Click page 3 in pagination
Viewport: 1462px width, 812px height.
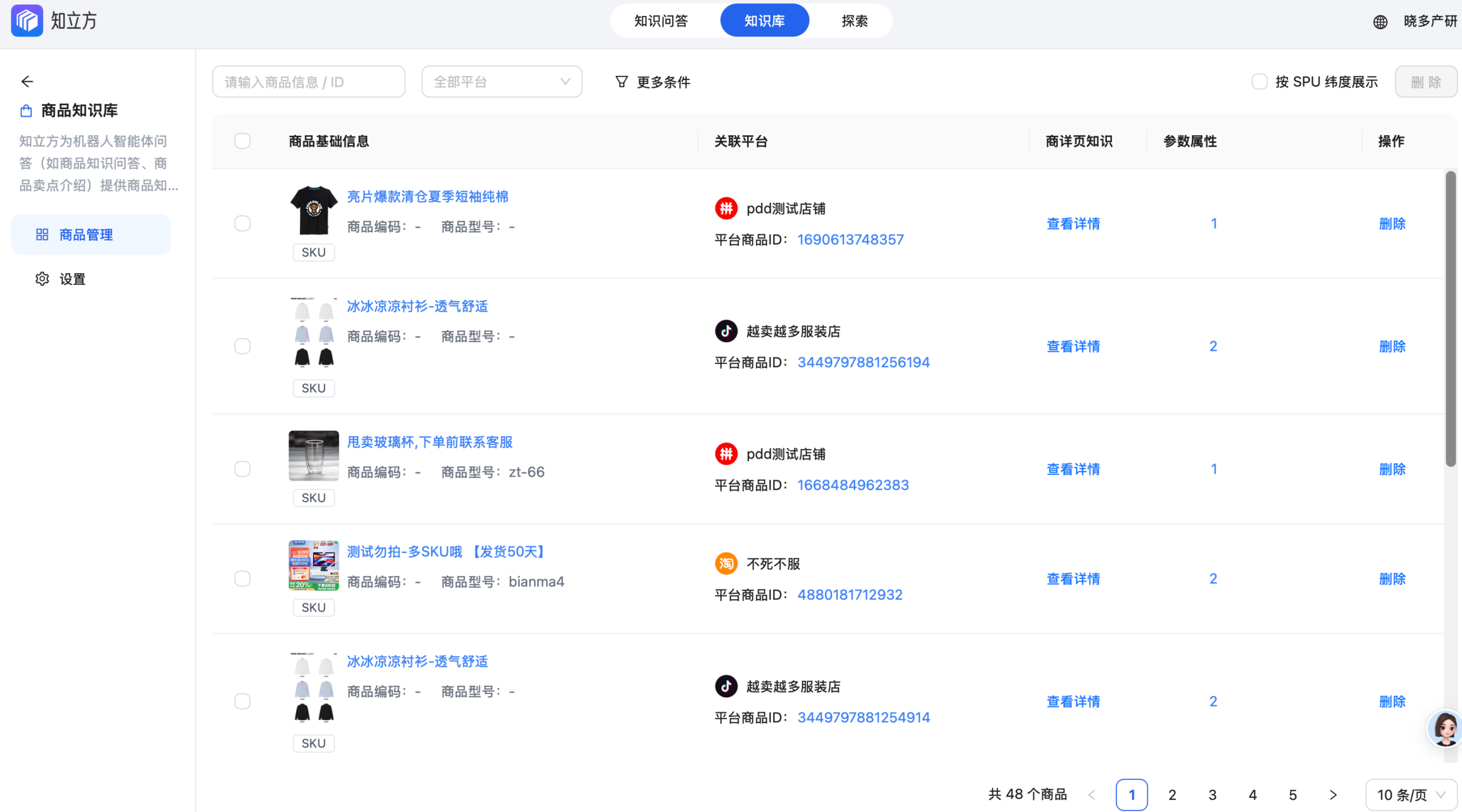coord(1212,794)
